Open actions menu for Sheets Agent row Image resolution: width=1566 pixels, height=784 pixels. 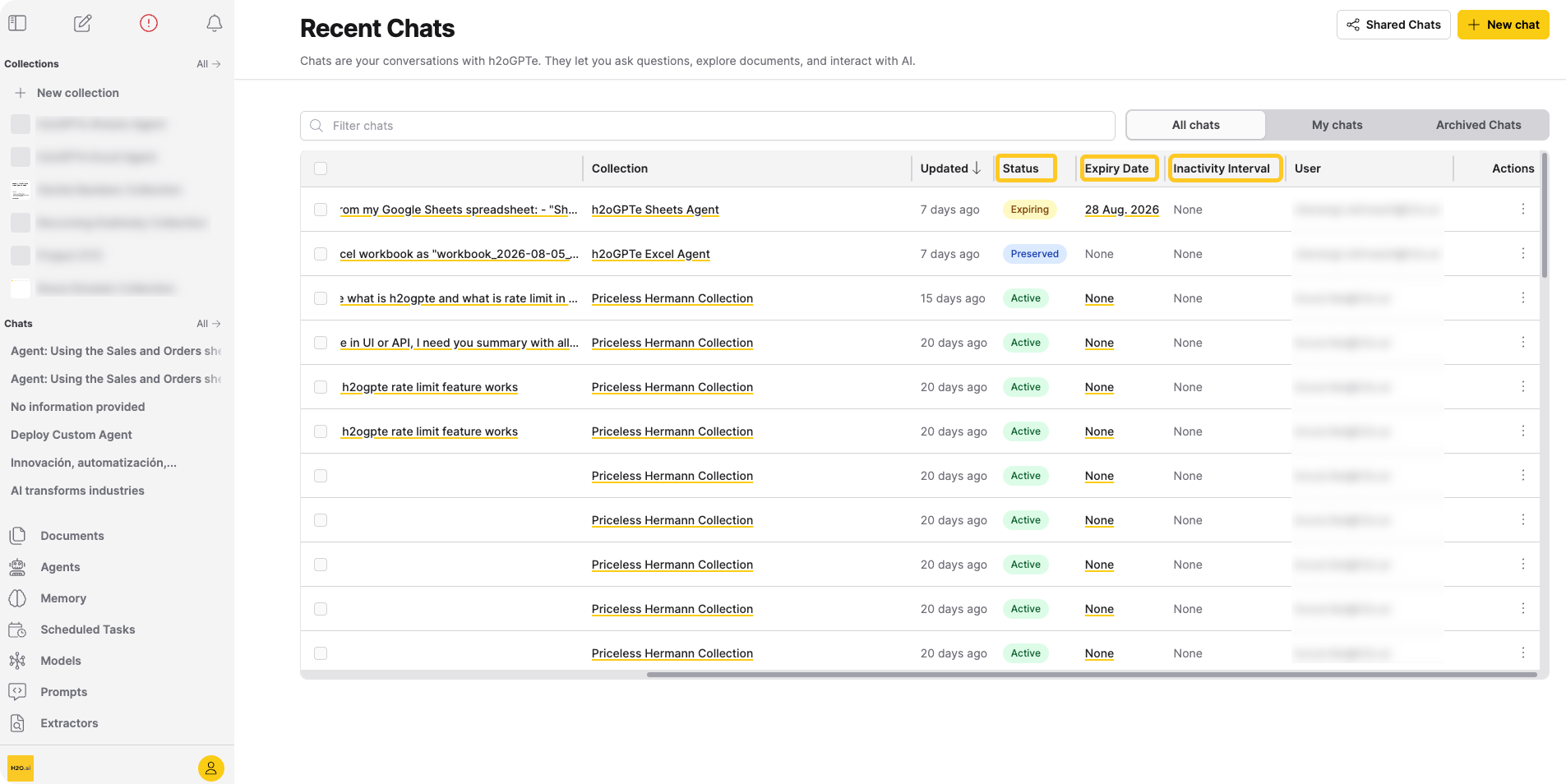[1523, 210]
